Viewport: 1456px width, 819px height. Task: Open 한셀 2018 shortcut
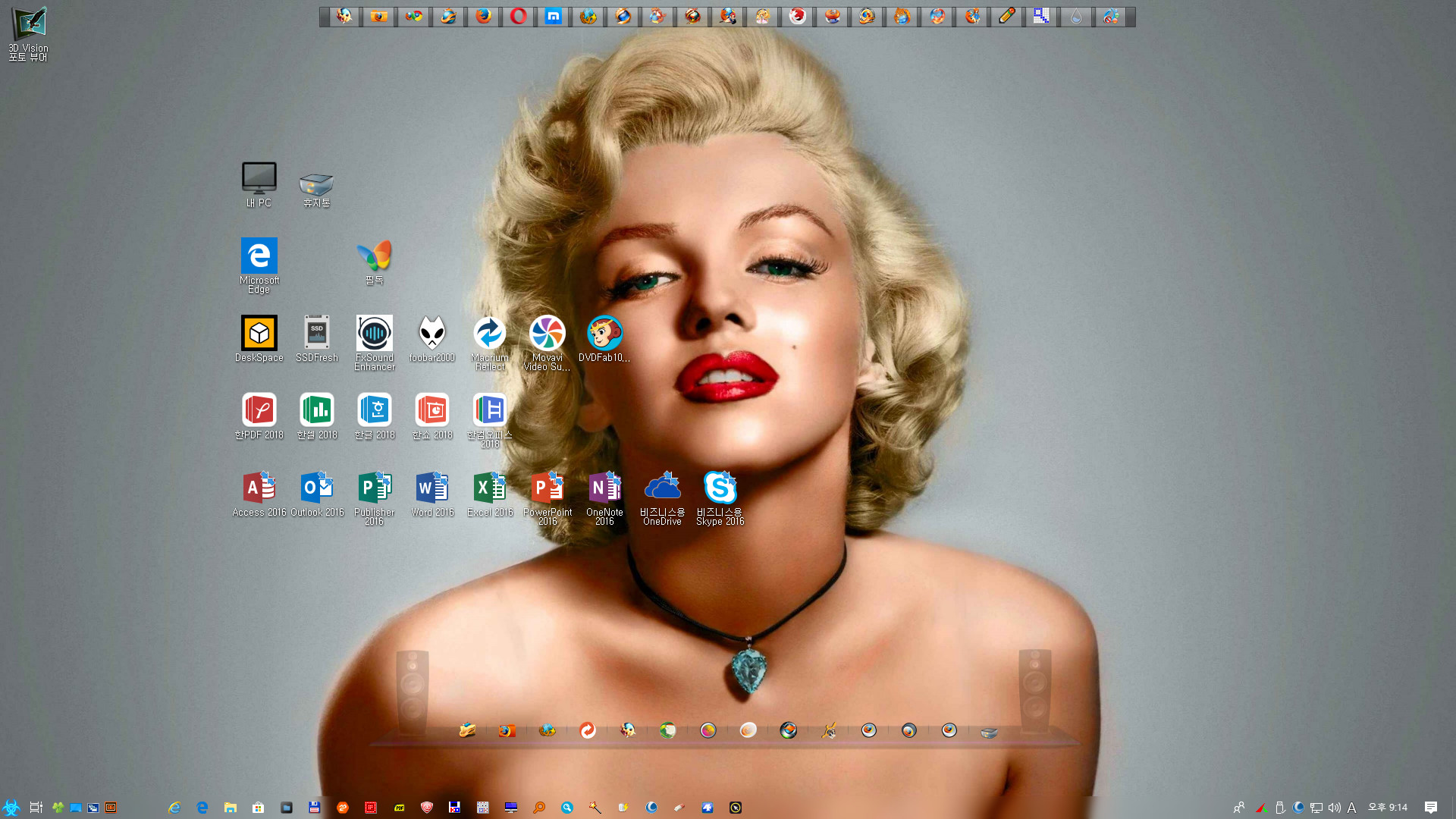pos(316,416)
